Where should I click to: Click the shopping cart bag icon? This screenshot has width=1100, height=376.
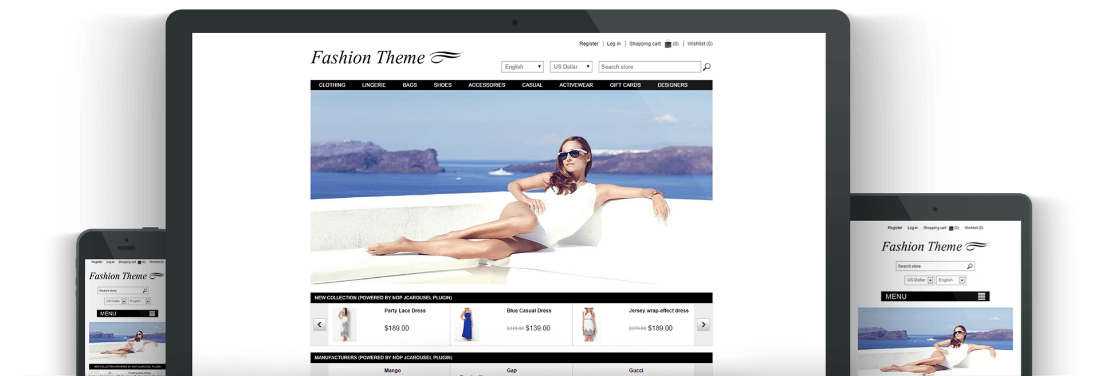point(668,44)
